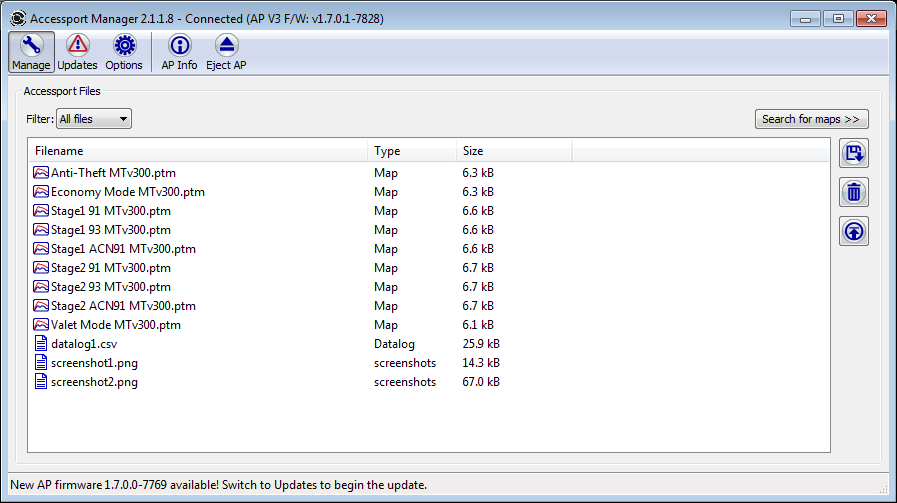Select Stage2 91 MTv300.ptm map
The image size is (897, 503).
[x=111, y=268]
